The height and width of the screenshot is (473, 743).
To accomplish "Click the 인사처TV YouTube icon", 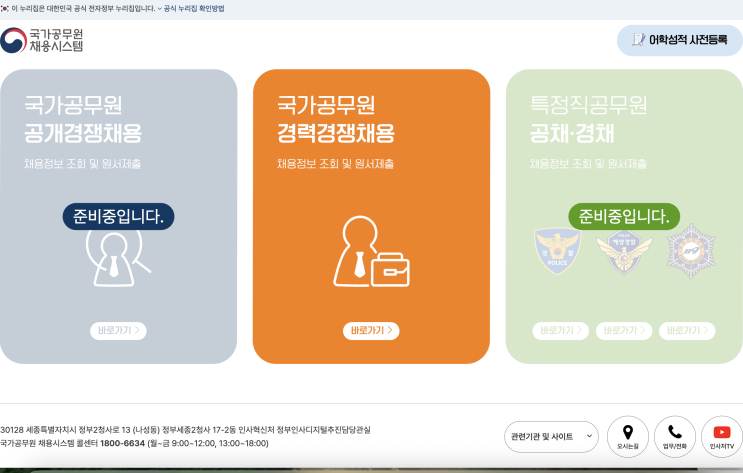I will (x=722, y=437).
